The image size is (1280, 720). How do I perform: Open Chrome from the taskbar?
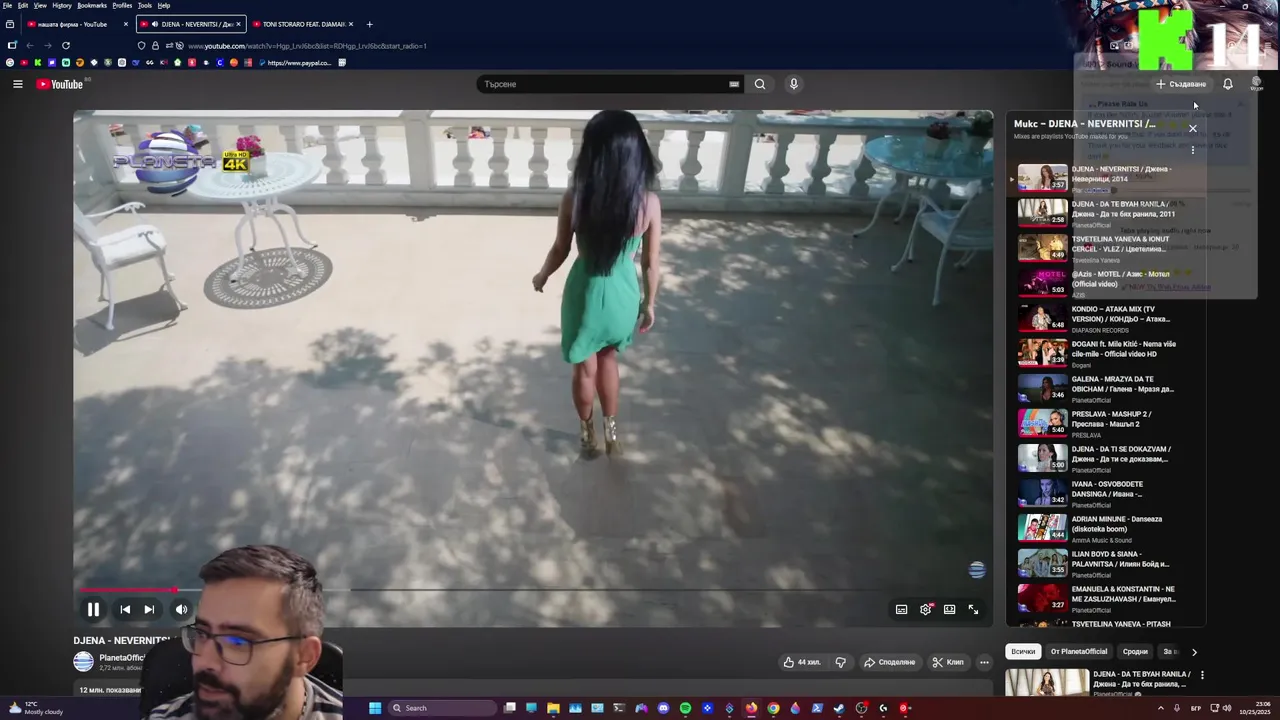773,708
